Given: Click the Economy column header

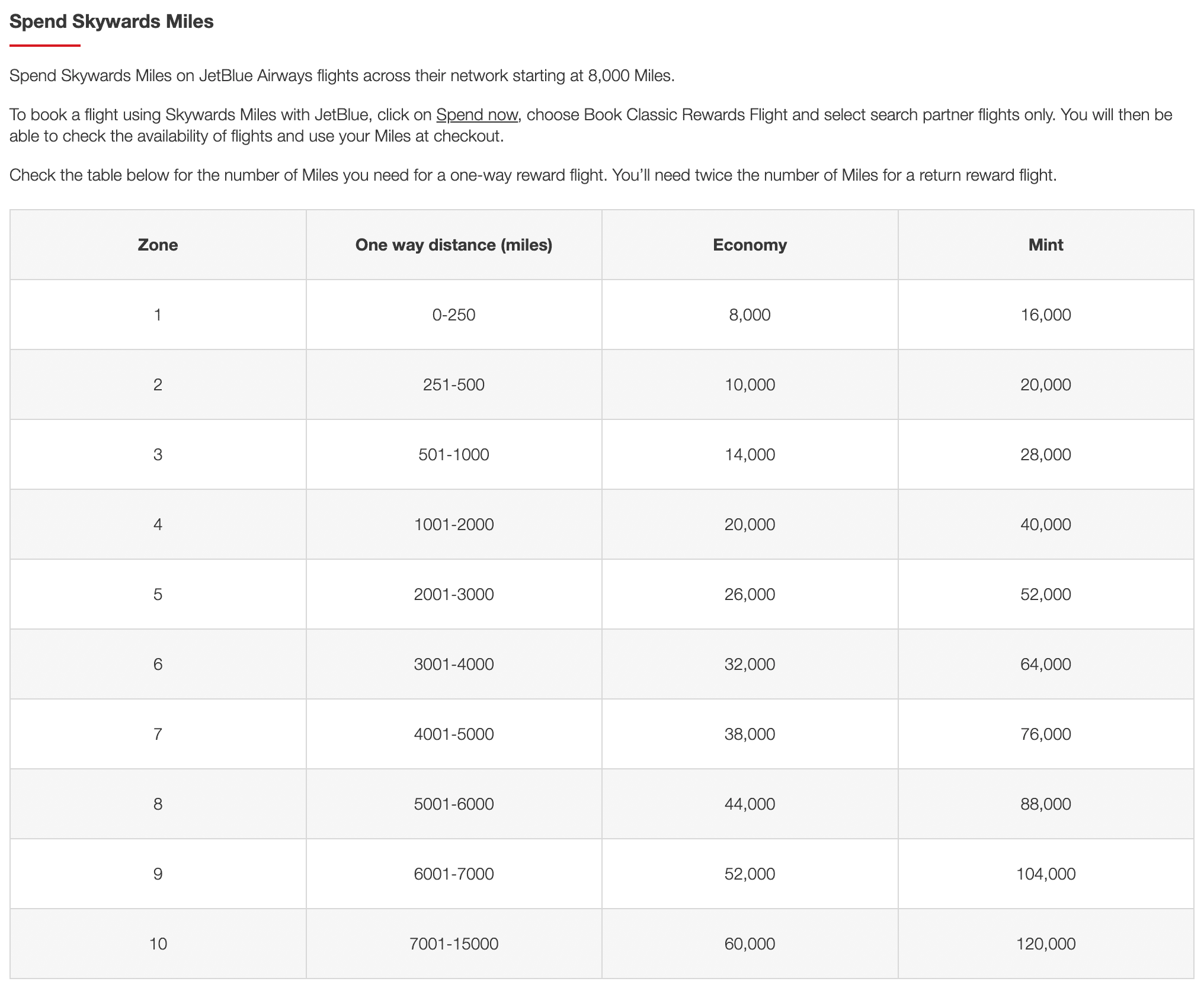Looking at the screenshot, I should click(750, 245).
